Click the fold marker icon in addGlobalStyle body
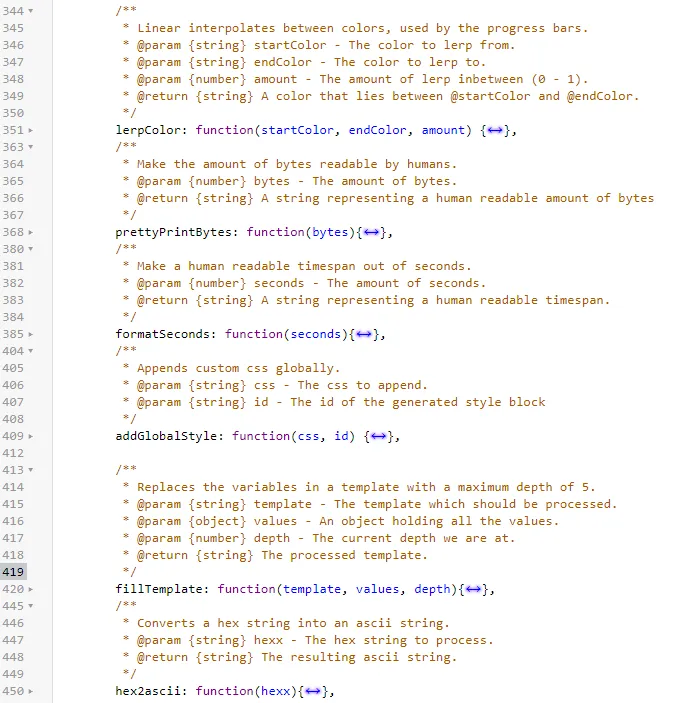This screenshot has width=675, height=703. [379, 436]
